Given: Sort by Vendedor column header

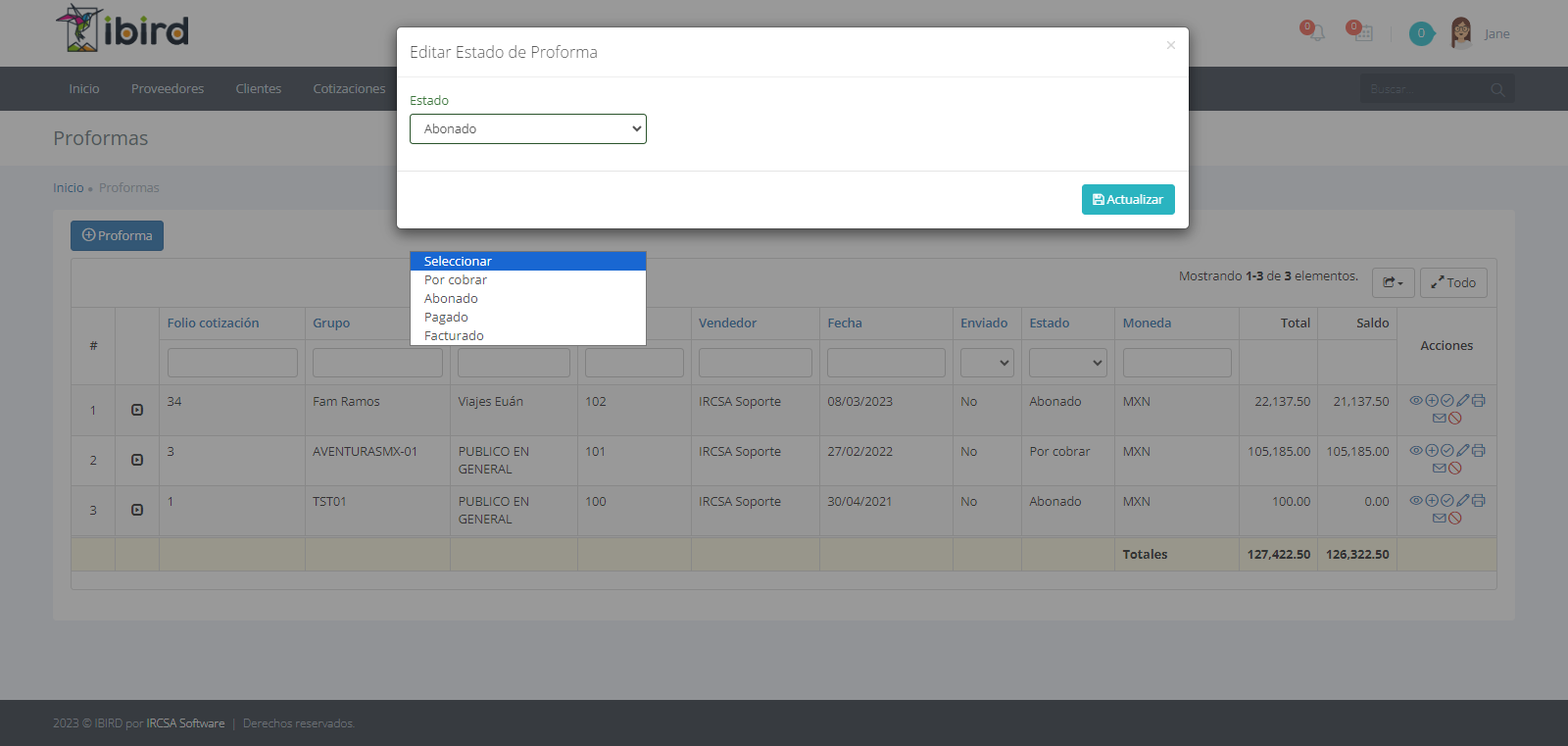Looking at the screenshot, I should (727, 323).
